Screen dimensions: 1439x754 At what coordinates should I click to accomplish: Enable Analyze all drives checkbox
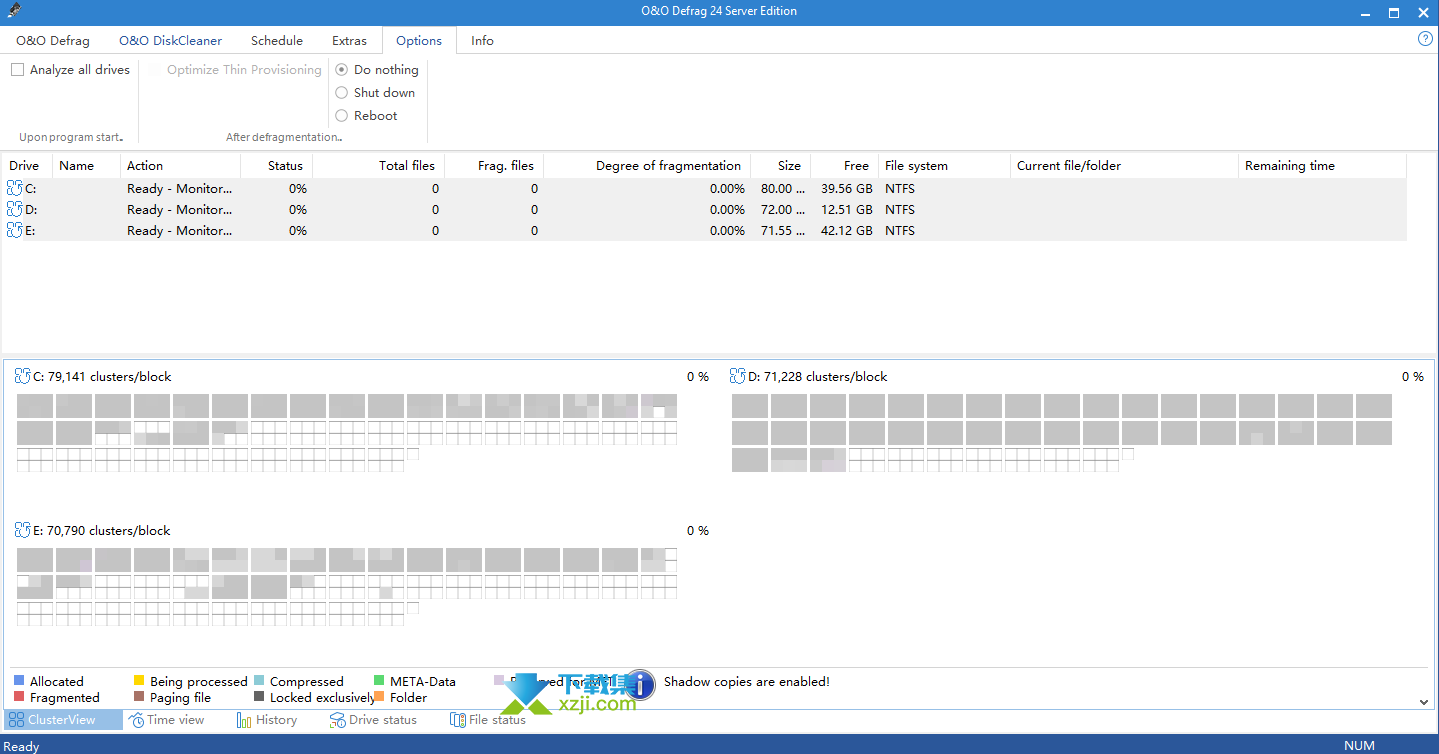17,70
